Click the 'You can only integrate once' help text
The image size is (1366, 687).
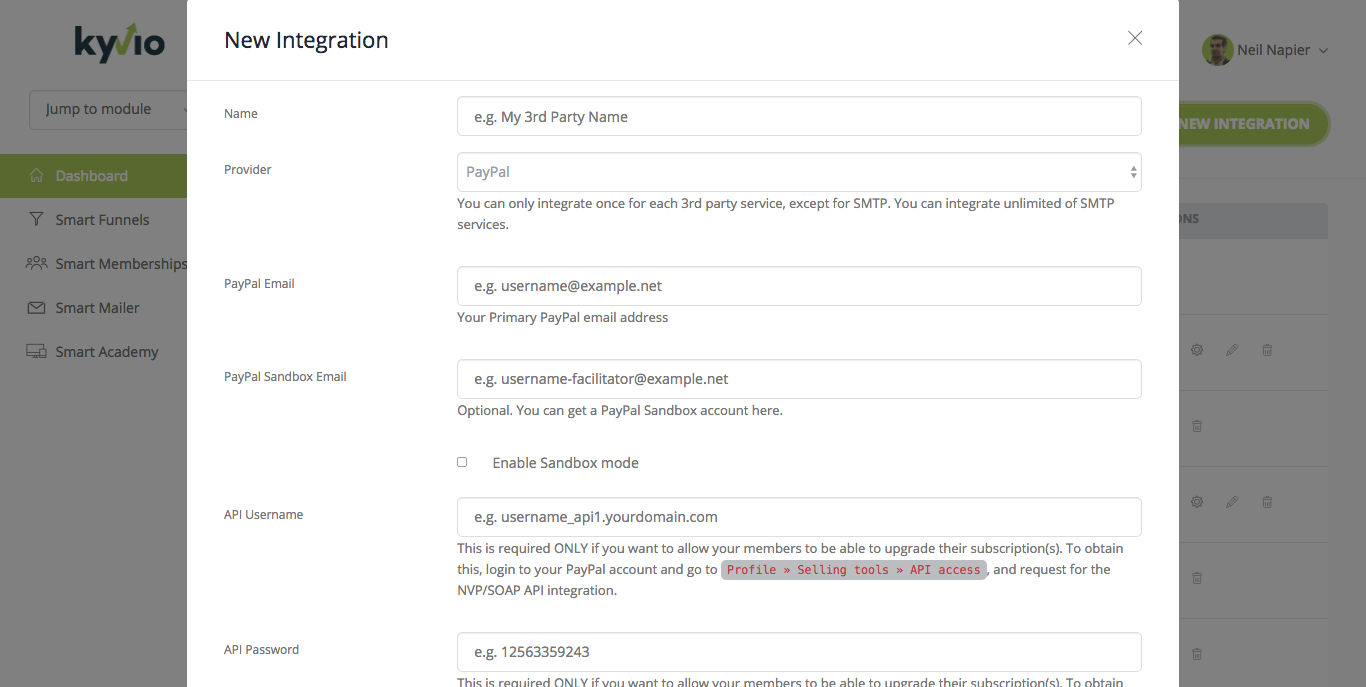[x=786, y=214]
